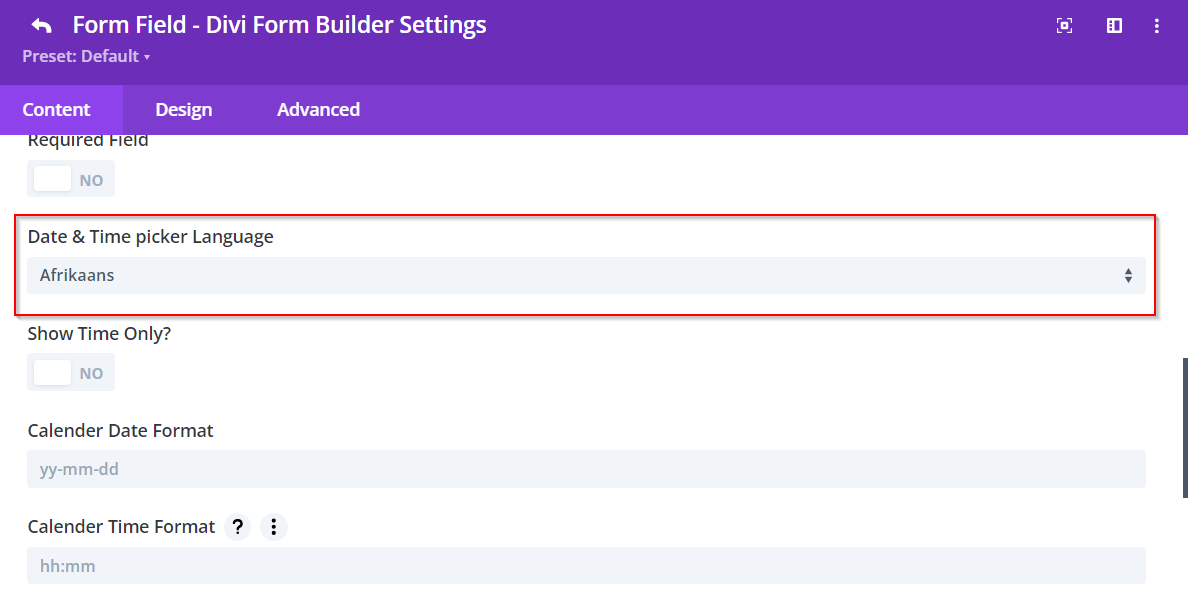This screenshot has width=1188, height=613.
Task: Click the help question mark beside Calender Time Format
Action: tap(237, 526)
